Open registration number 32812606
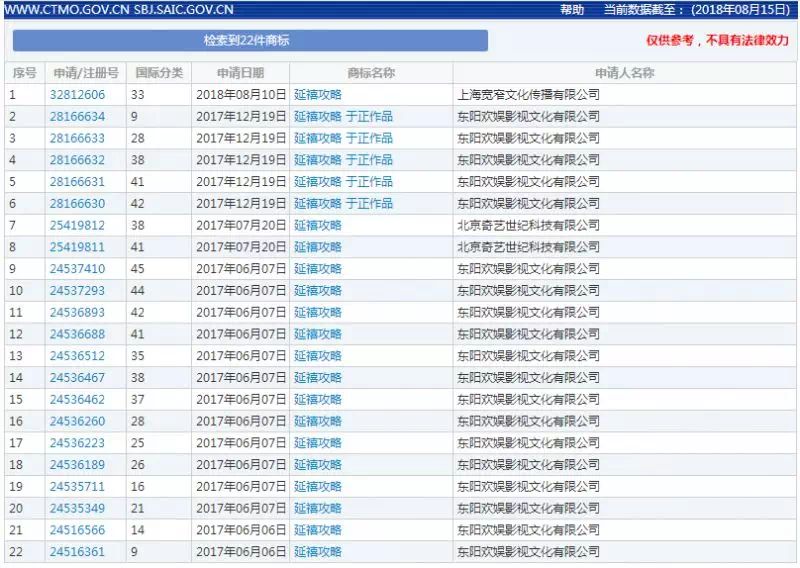Viewport: 800px width, 568px height. (77, 94)
